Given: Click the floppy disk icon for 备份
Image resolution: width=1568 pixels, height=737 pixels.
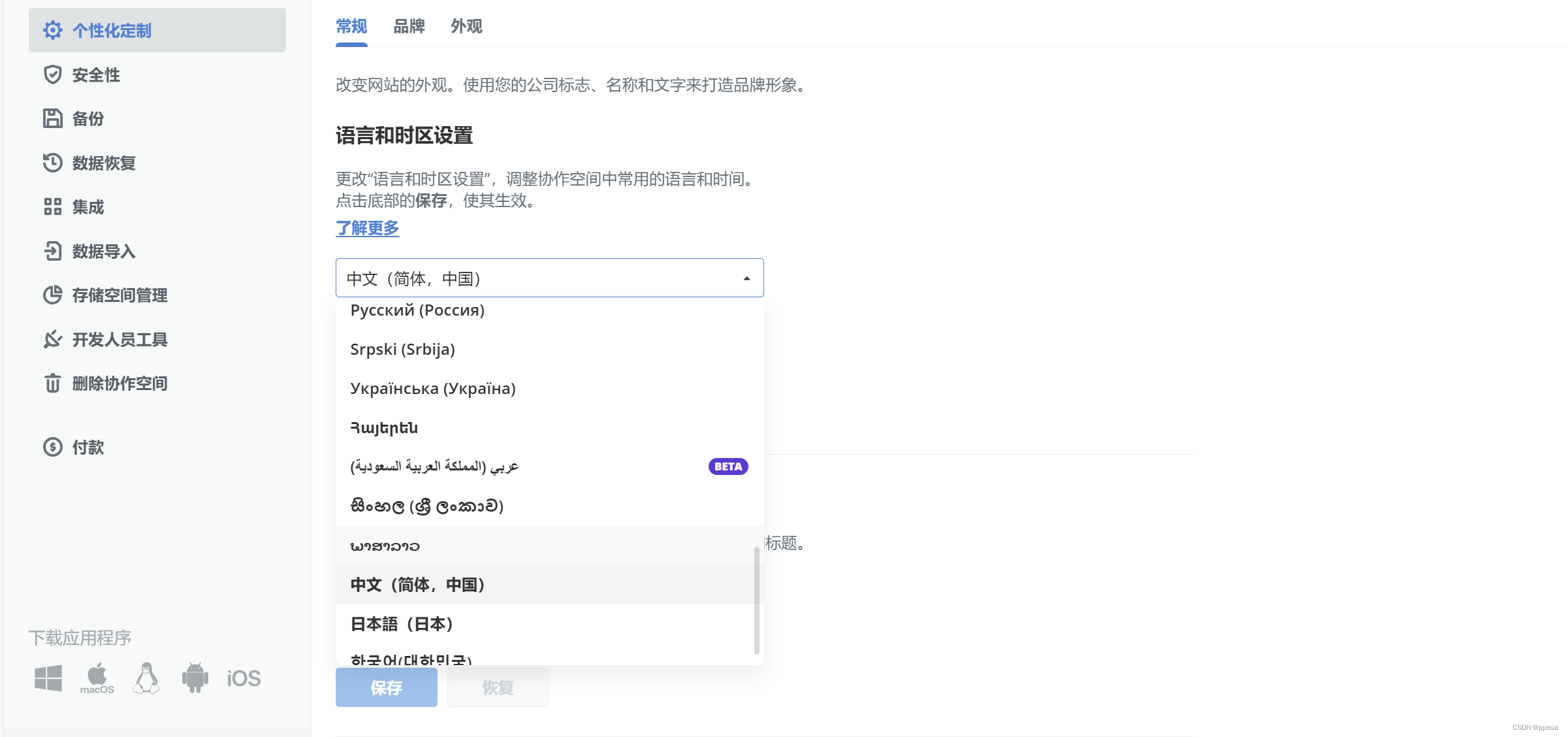Looking at the screenshot, I should point(52,118).
